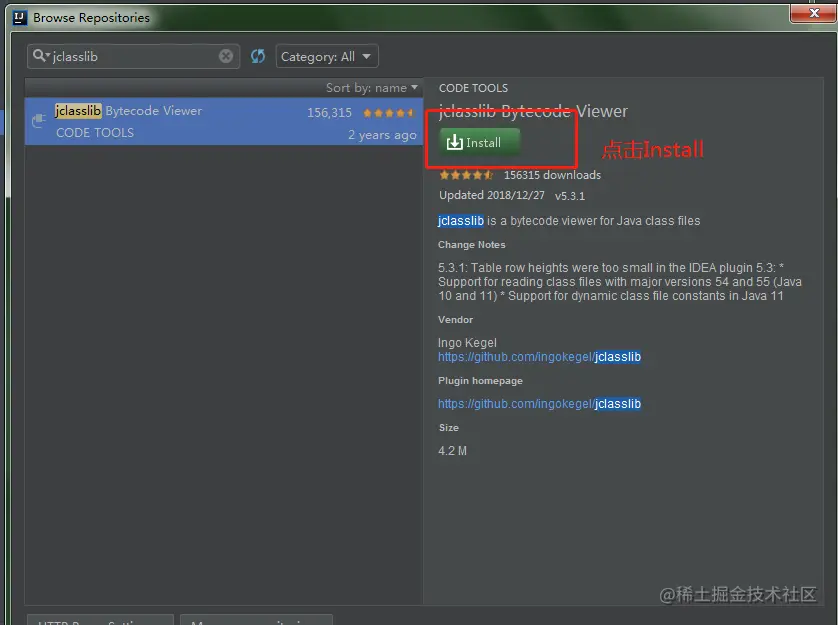
Task: Click the jclasslib hyperlink in the description
Action: [460, 221]
